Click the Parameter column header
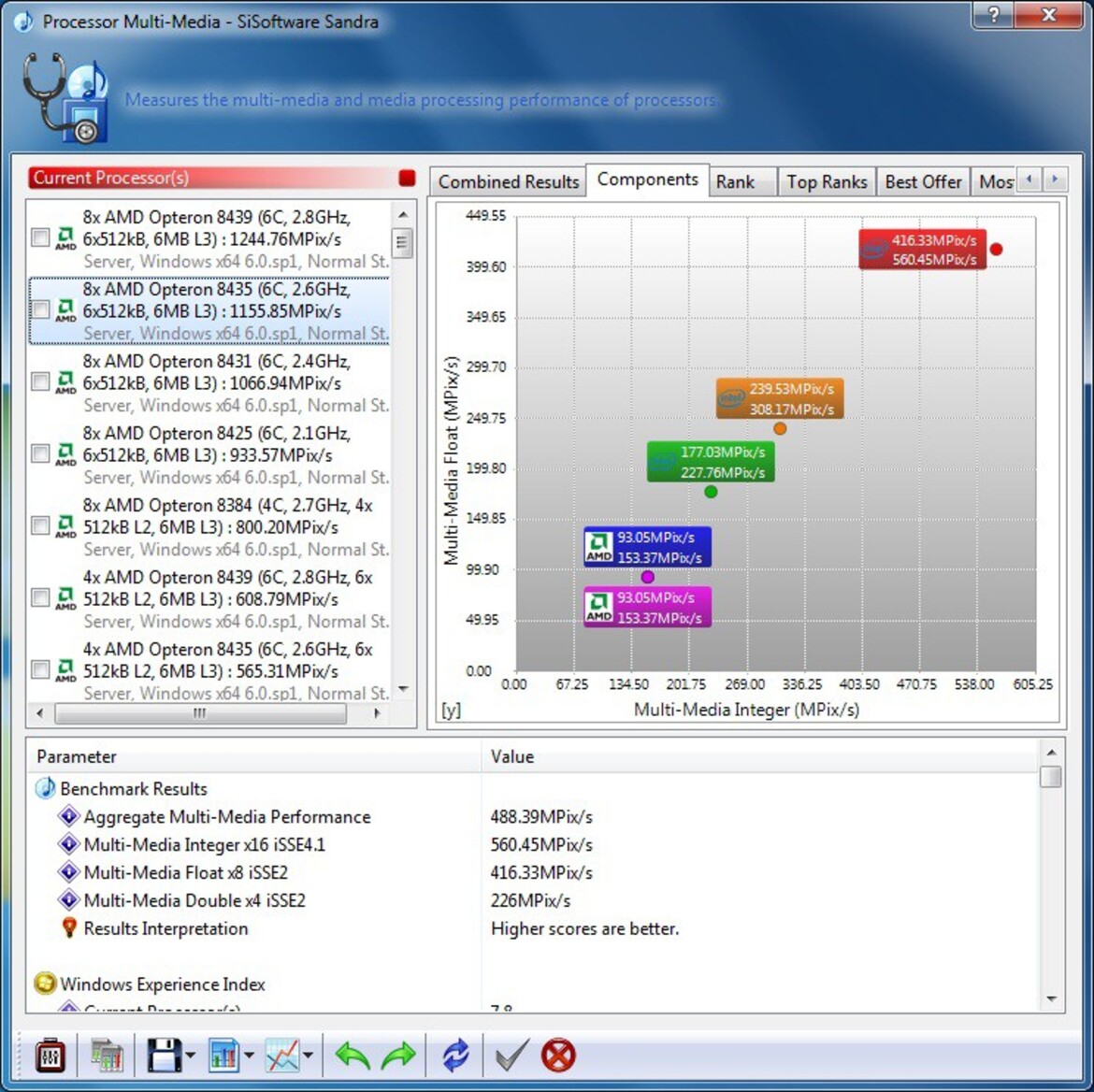Screen dimensions: 1094x1092 (x=254, y=756)
